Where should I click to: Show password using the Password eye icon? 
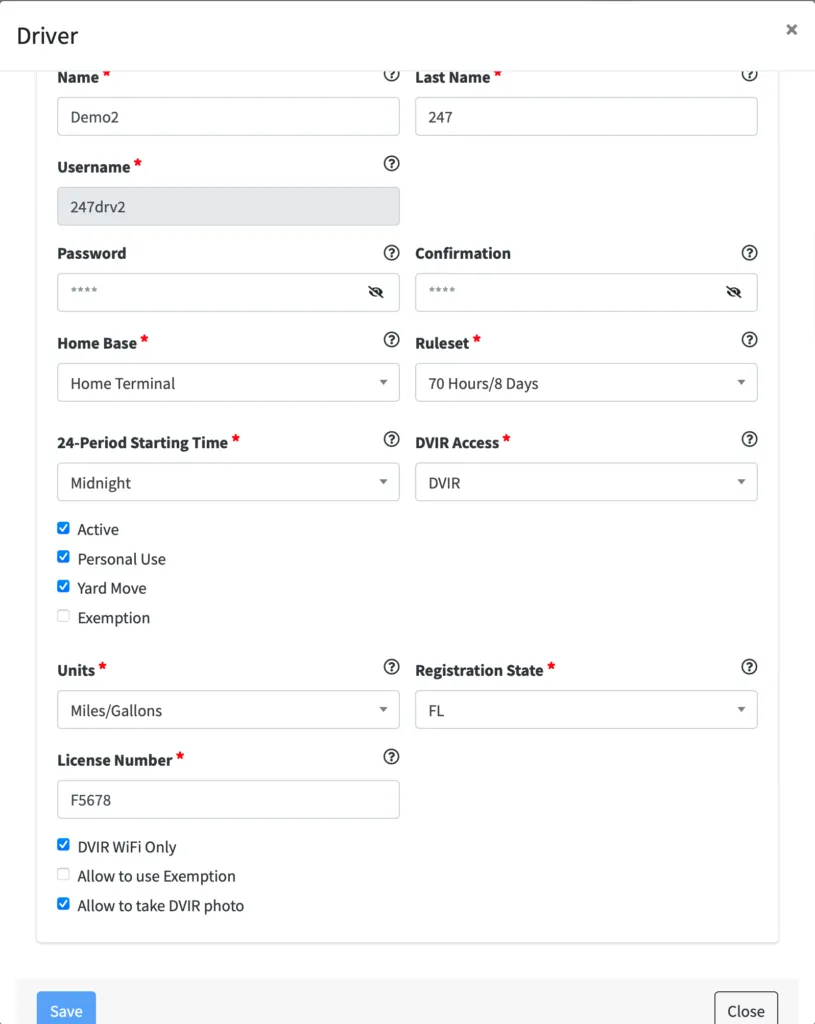point(376,292)
